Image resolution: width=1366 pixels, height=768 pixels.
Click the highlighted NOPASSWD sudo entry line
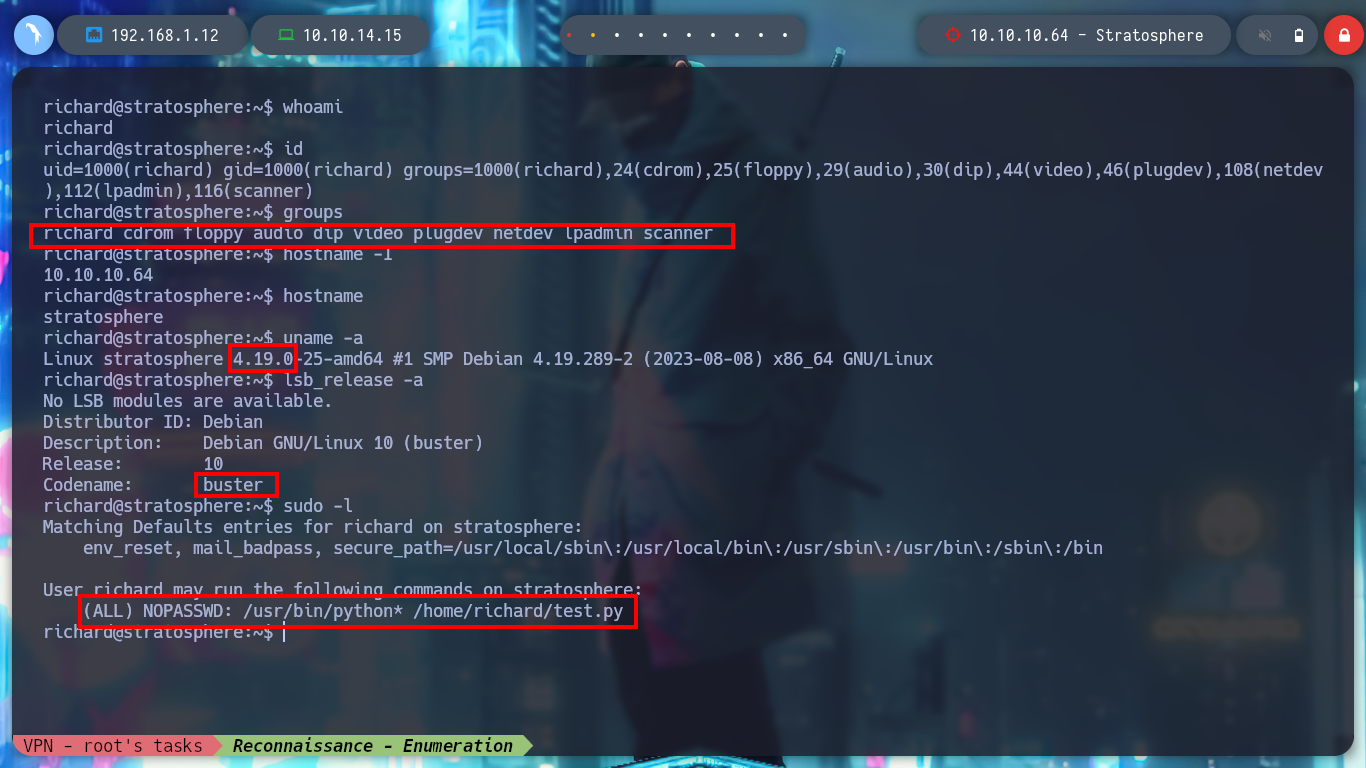coord(358,611)
